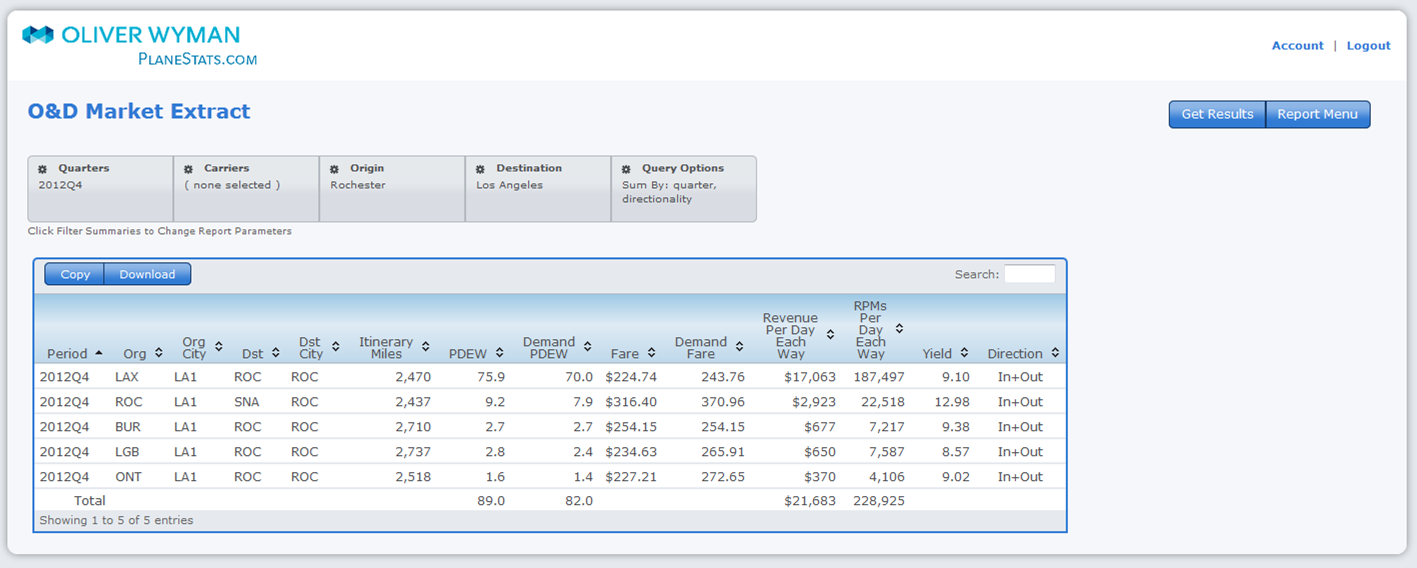Click the 75.9 PDEW value
This screenshot has height=568, width=1417.
pyautogui.click(x=491, y=377)
